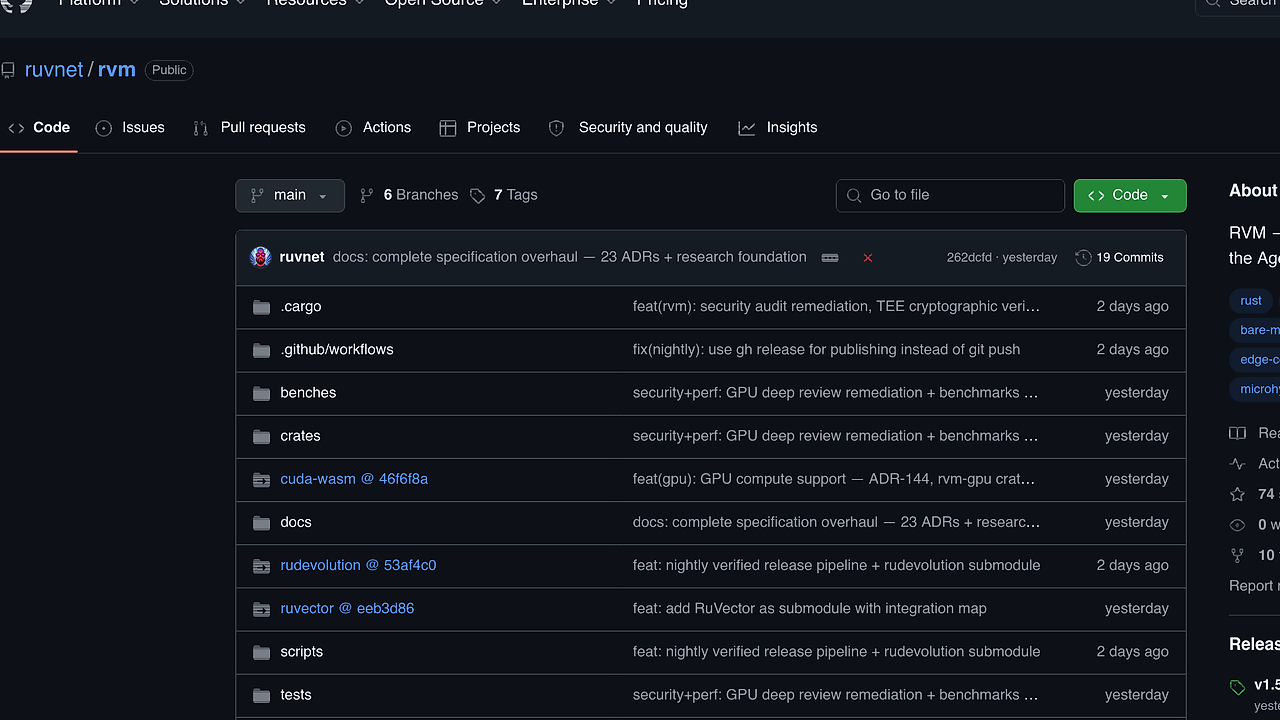Click the folder icon for .github/workflows
Image resolution: width=1280 pixels, height=720 pixels.
pyautogui.click(x=262, y=350)
